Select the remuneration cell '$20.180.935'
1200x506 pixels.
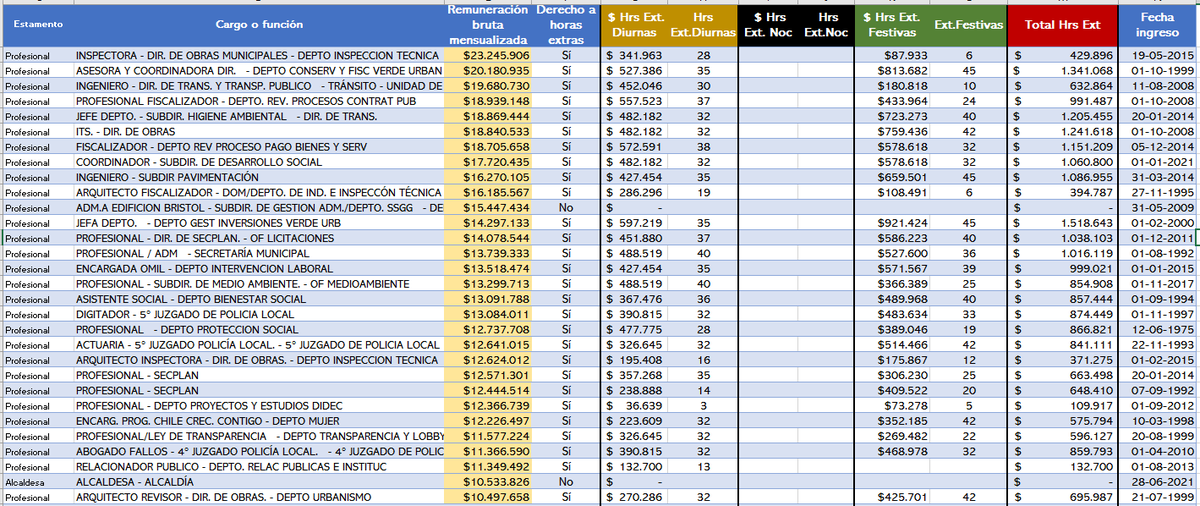487,71
